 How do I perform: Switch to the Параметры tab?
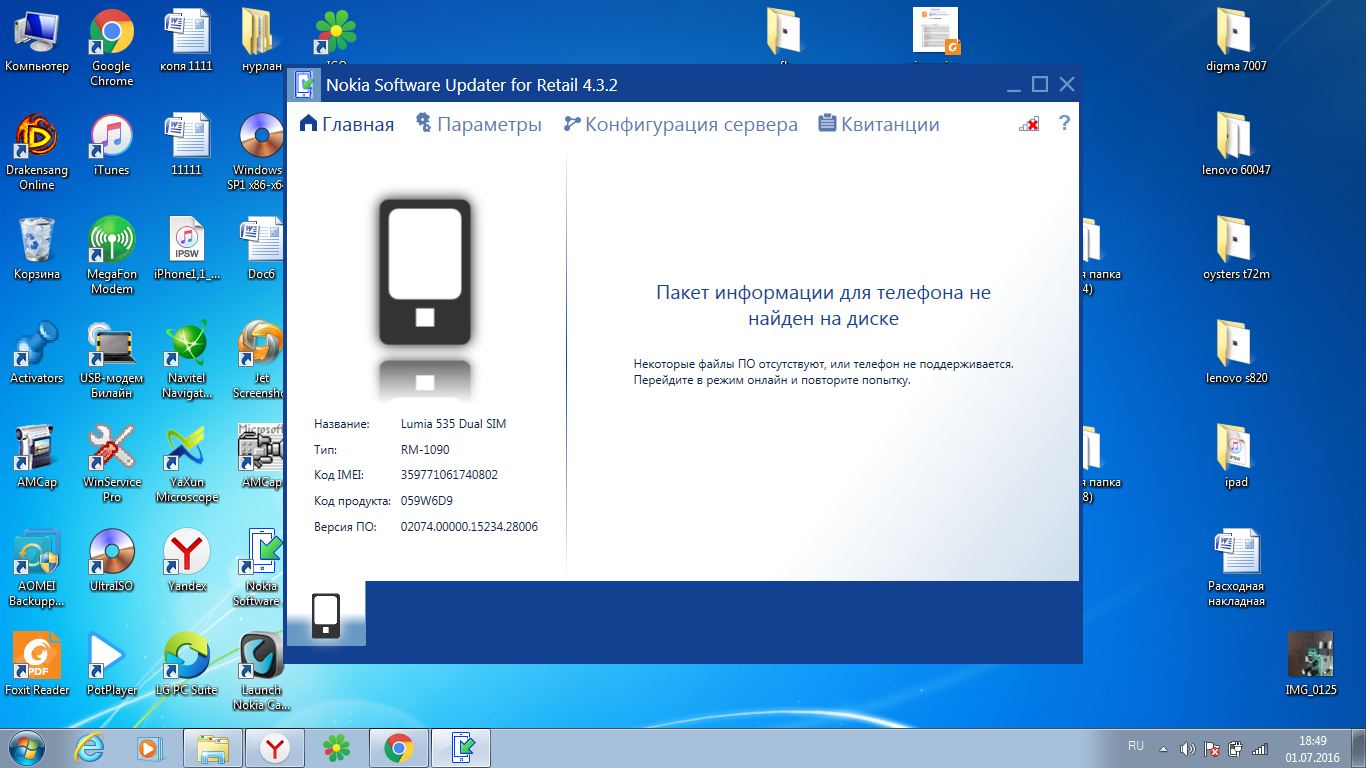[x=478, y=125]
